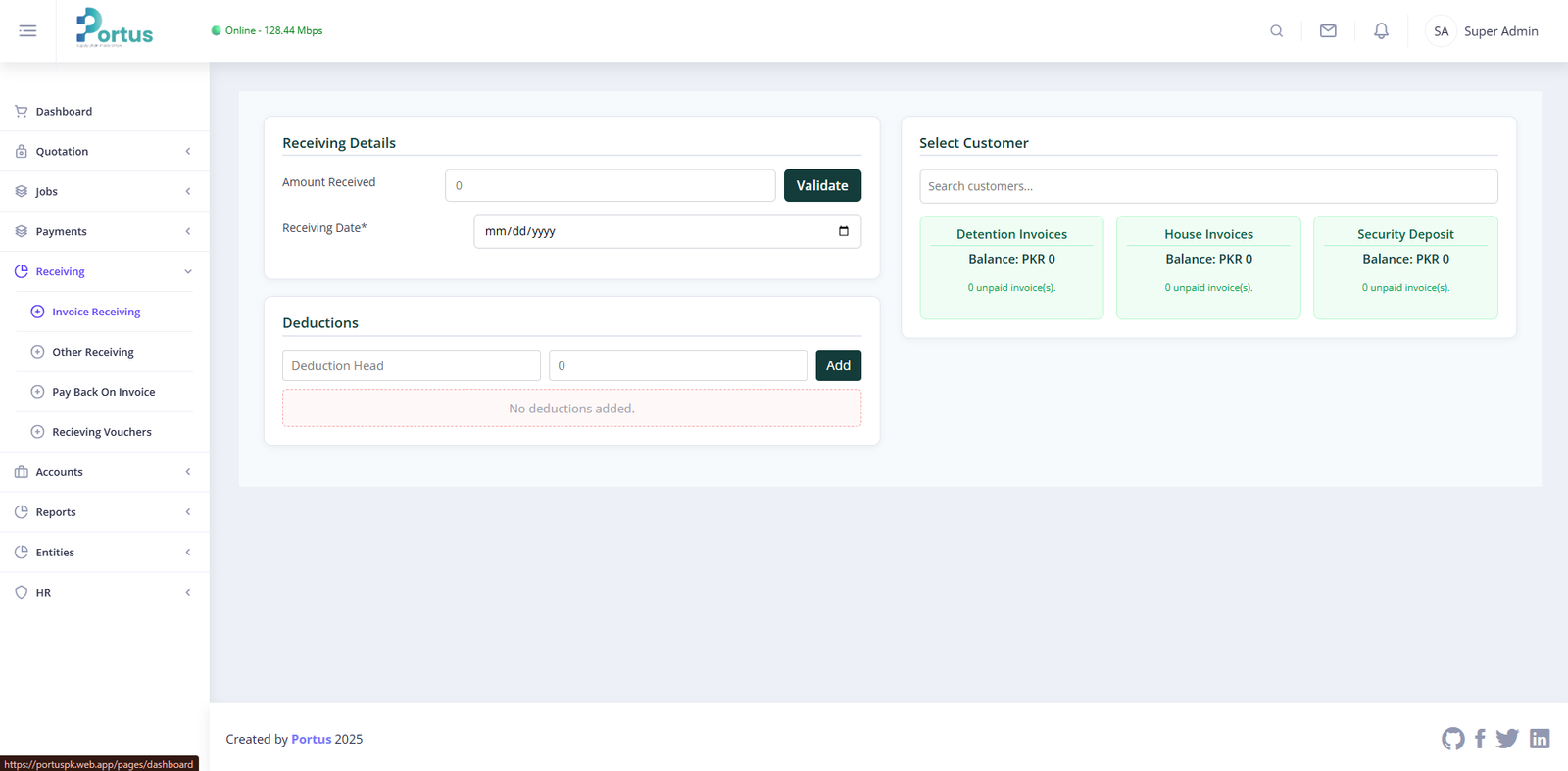
Task: Click the LinkedIn icon in footer
Action: [x=1540, y=739]
